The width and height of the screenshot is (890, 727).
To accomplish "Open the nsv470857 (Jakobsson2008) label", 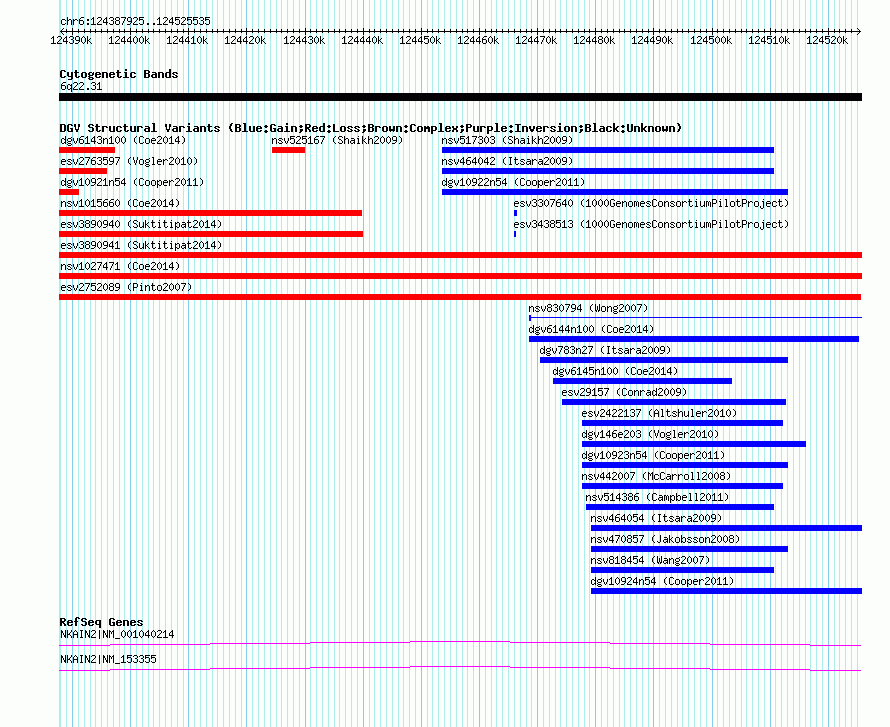I will coord(665,539).
